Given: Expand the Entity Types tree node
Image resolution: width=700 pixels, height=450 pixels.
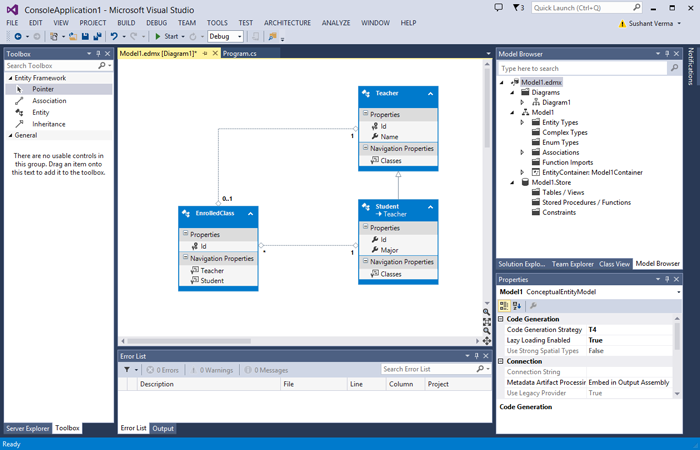Looking at the screenshot, I should click(x=522, y=123).
